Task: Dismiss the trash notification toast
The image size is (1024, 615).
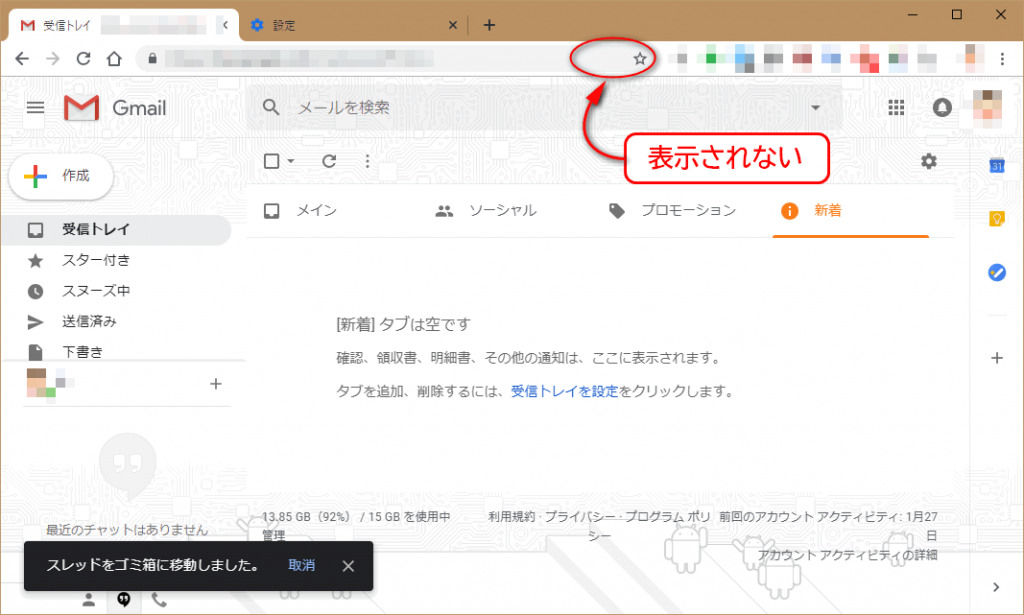Action: point(348,566)
